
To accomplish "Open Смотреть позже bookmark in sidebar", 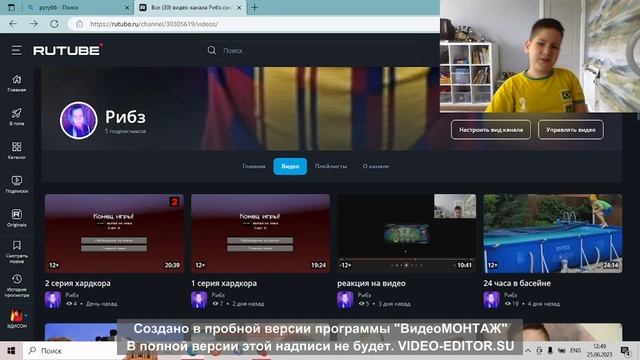I will [x=17, y=251].
